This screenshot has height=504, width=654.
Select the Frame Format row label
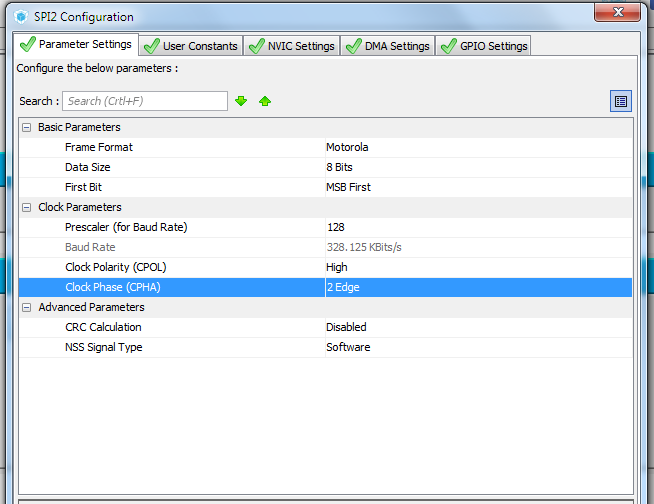click(99, 147)
